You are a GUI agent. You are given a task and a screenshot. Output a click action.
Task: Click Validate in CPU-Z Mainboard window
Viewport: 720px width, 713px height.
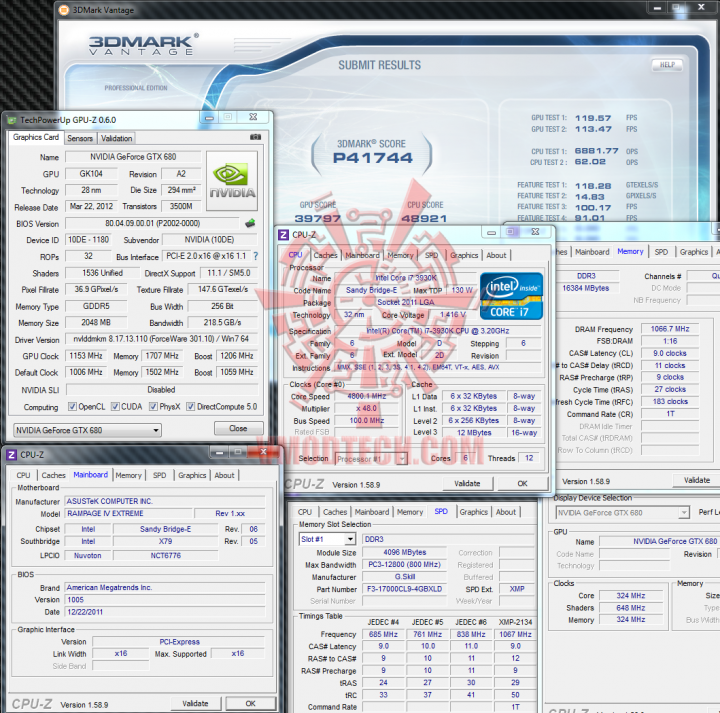click(195, 703)
